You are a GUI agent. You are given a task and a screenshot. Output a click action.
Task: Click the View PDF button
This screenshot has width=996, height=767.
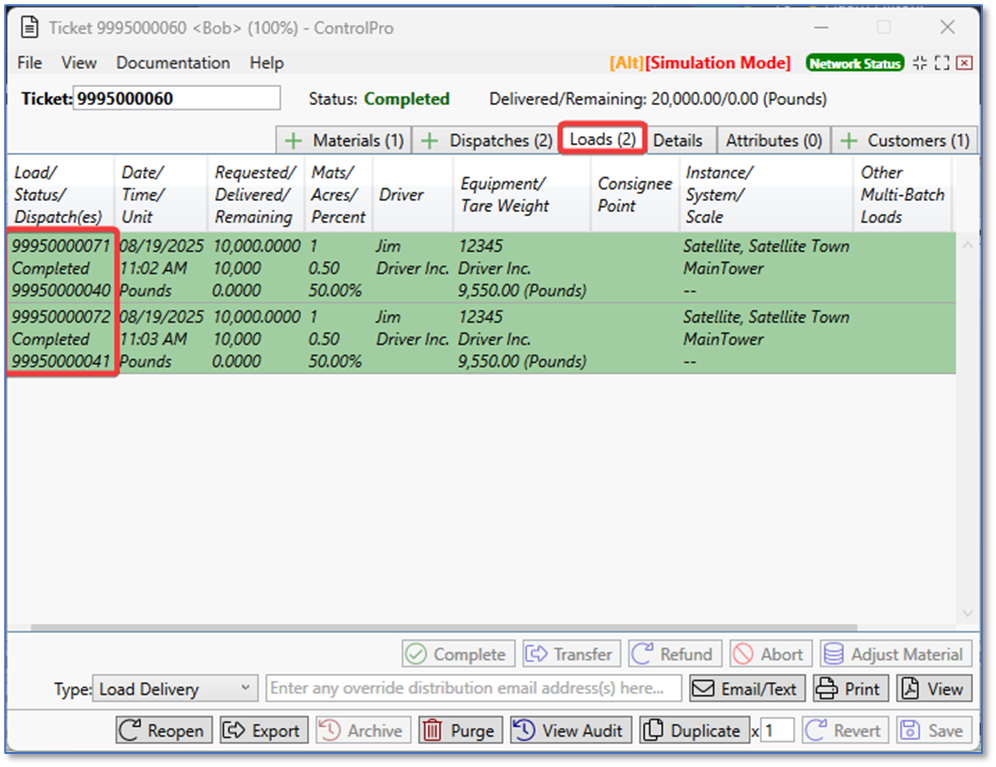pyautogui.click(x=934, y=688)
